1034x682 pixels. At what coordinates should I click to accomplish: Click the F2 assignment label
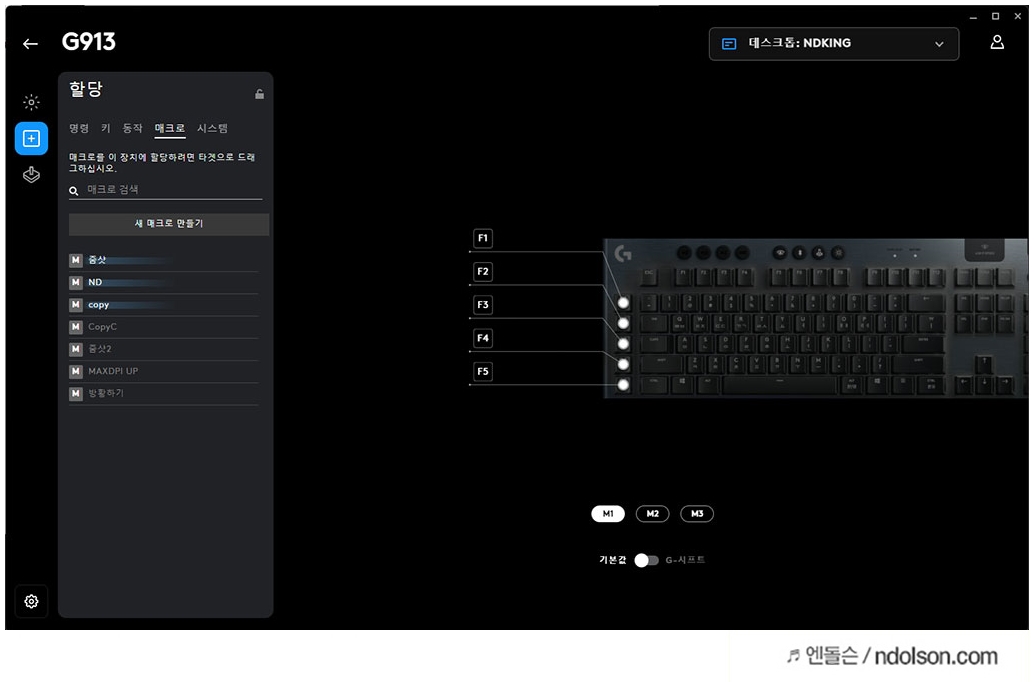point(483,272)
